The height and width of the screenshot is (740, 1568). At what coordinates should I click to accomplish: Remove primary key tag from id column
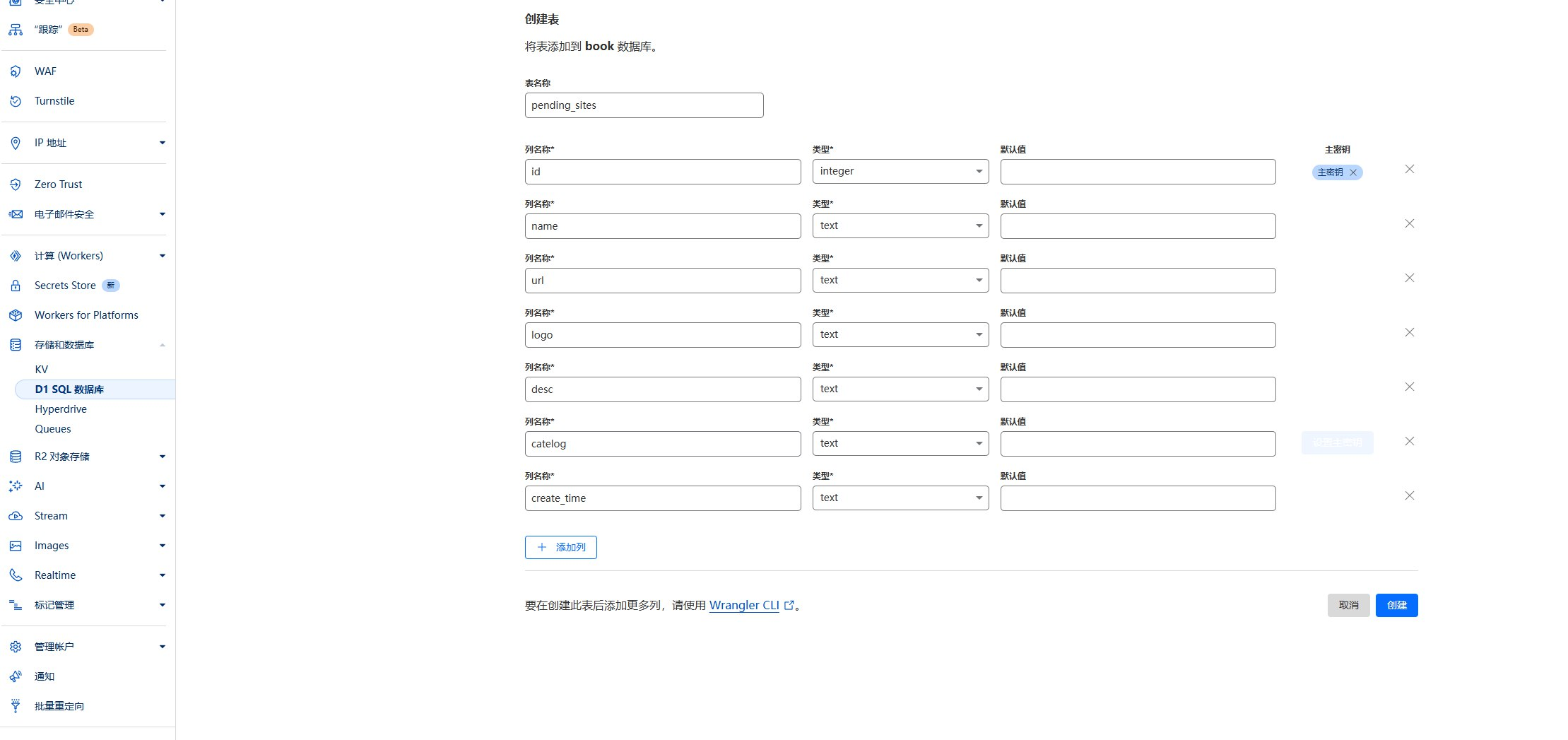click(x=1353, y=172)
